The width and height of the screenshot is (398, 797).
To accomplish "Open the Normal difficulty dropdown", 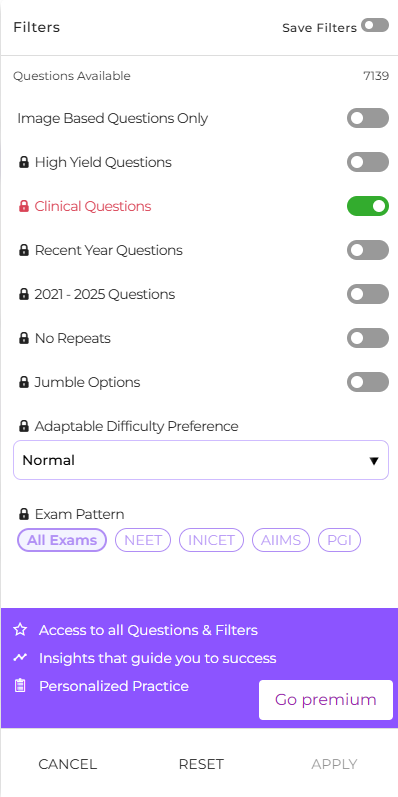I will point(201,460).
